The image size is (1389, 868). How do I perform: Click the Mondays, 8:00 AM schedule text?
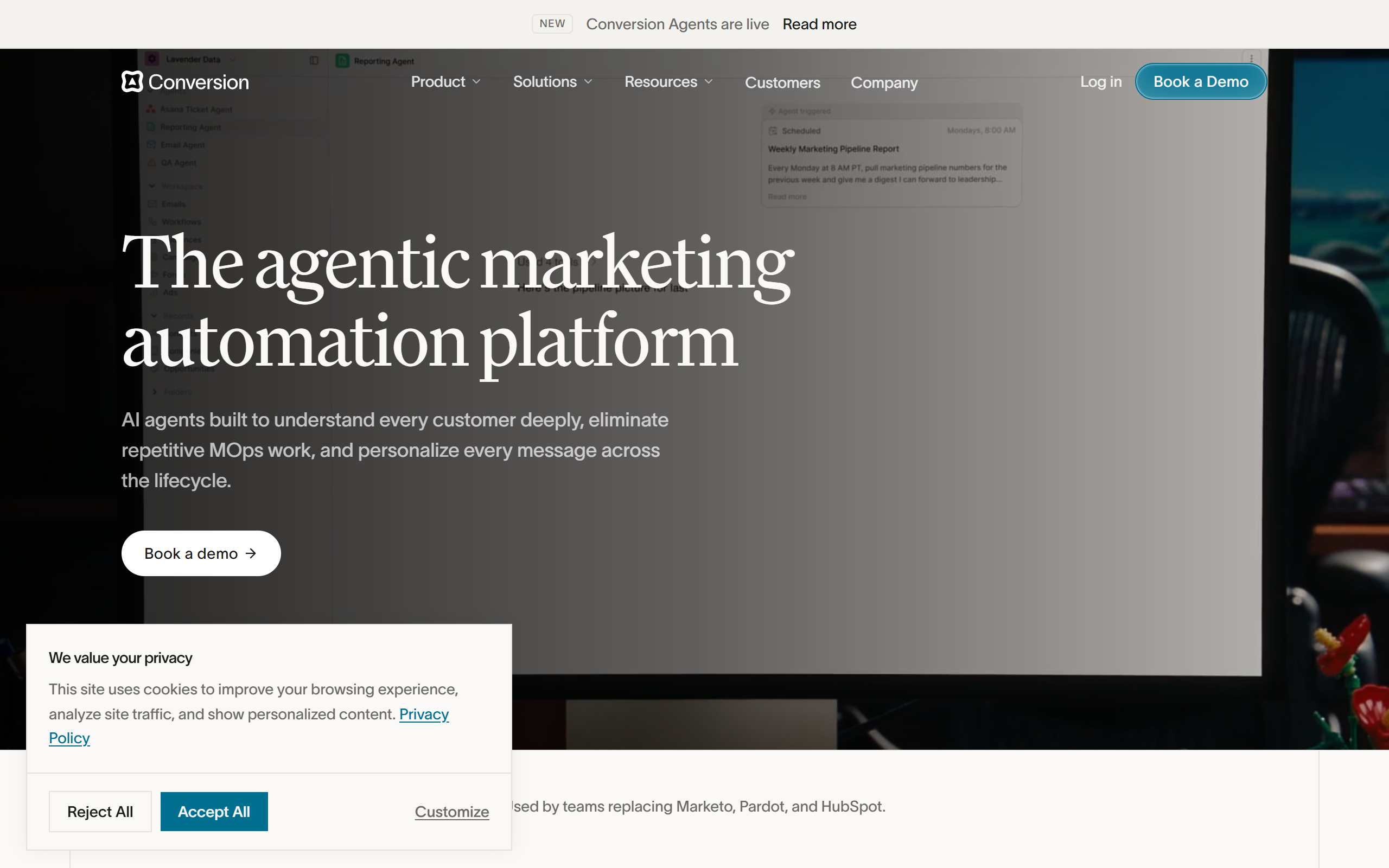[x=981, y=130]
